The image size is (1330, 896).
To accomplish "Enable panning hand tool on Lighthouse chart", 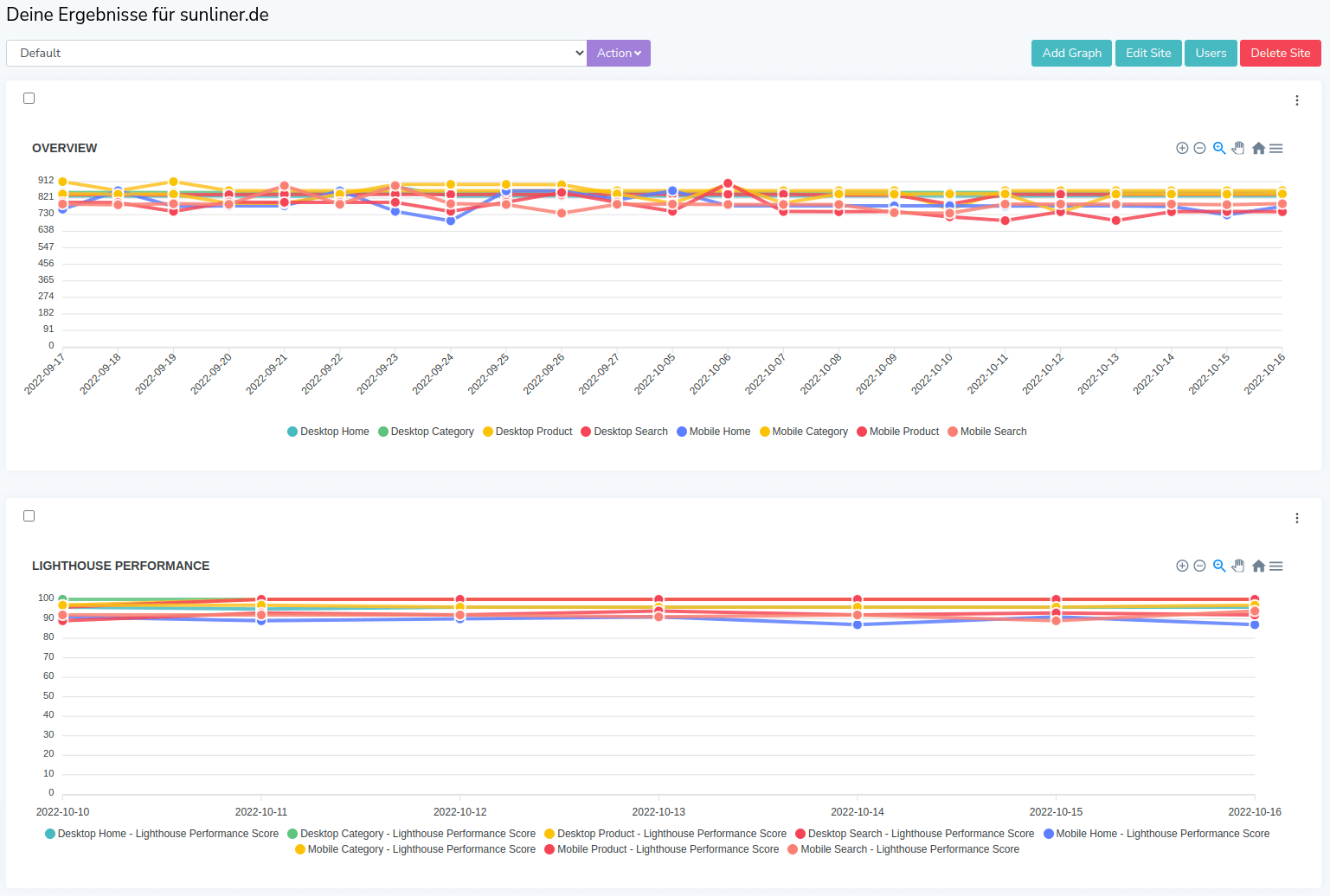I will [x=1238, y=566].
